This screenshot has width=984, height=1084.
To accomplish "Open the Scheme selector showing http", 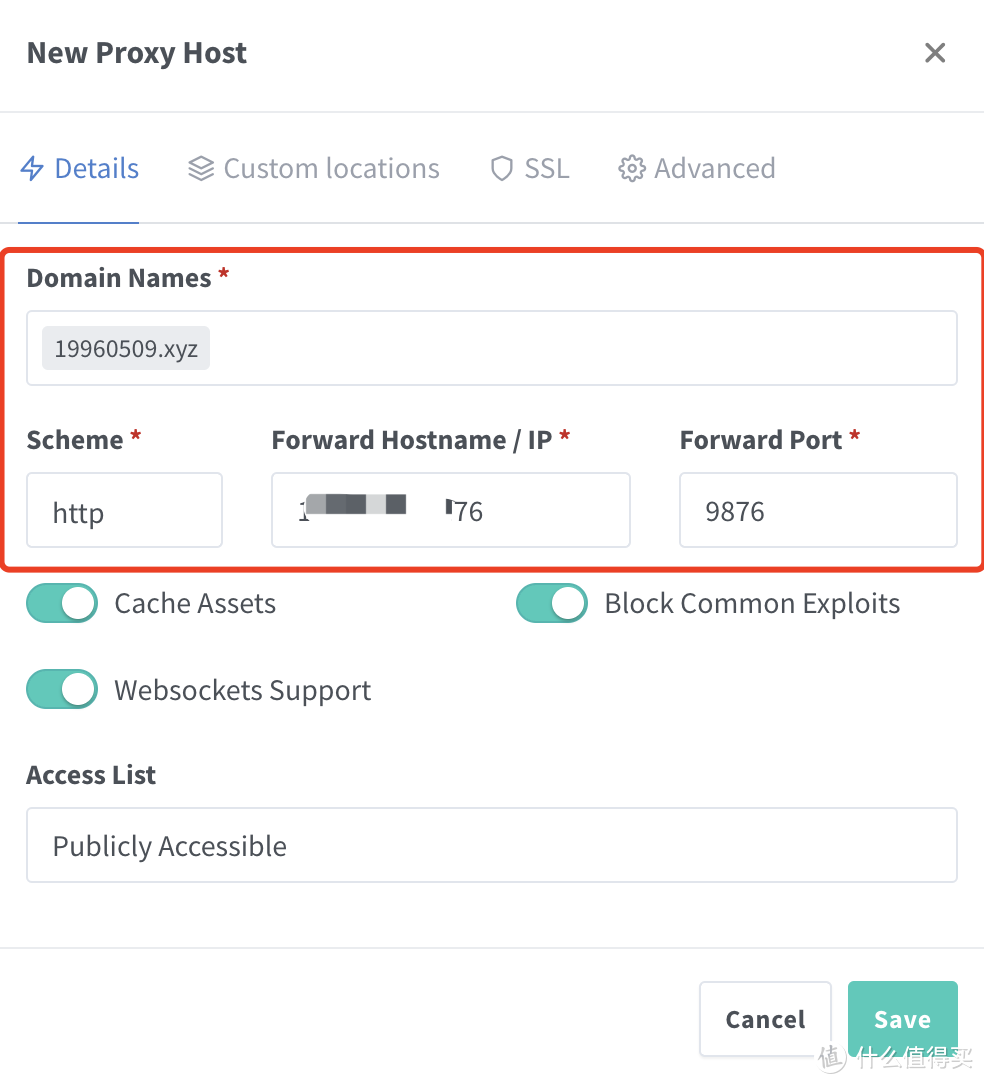I will click(124, 510).
